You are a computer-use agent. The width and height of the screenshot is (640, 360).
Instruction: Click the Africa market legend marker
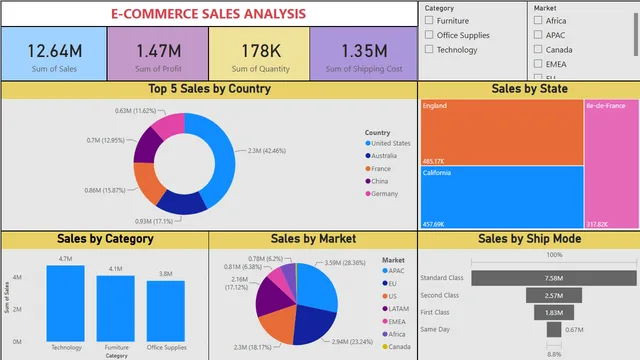click(x=385, y=334)
